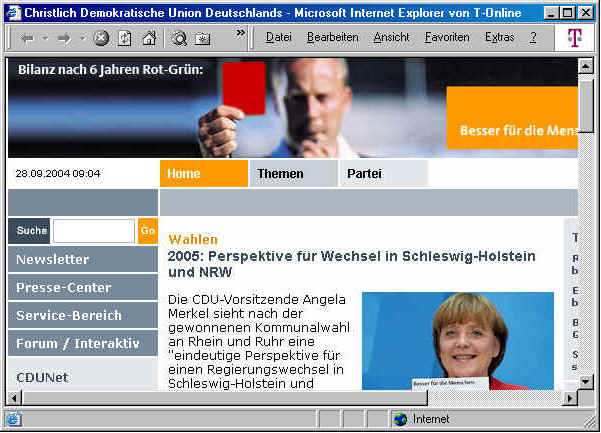This screenshot has height=433, width=601.
Task: Click the Back arrow toolbar button
Action: (x=28, y=38)
